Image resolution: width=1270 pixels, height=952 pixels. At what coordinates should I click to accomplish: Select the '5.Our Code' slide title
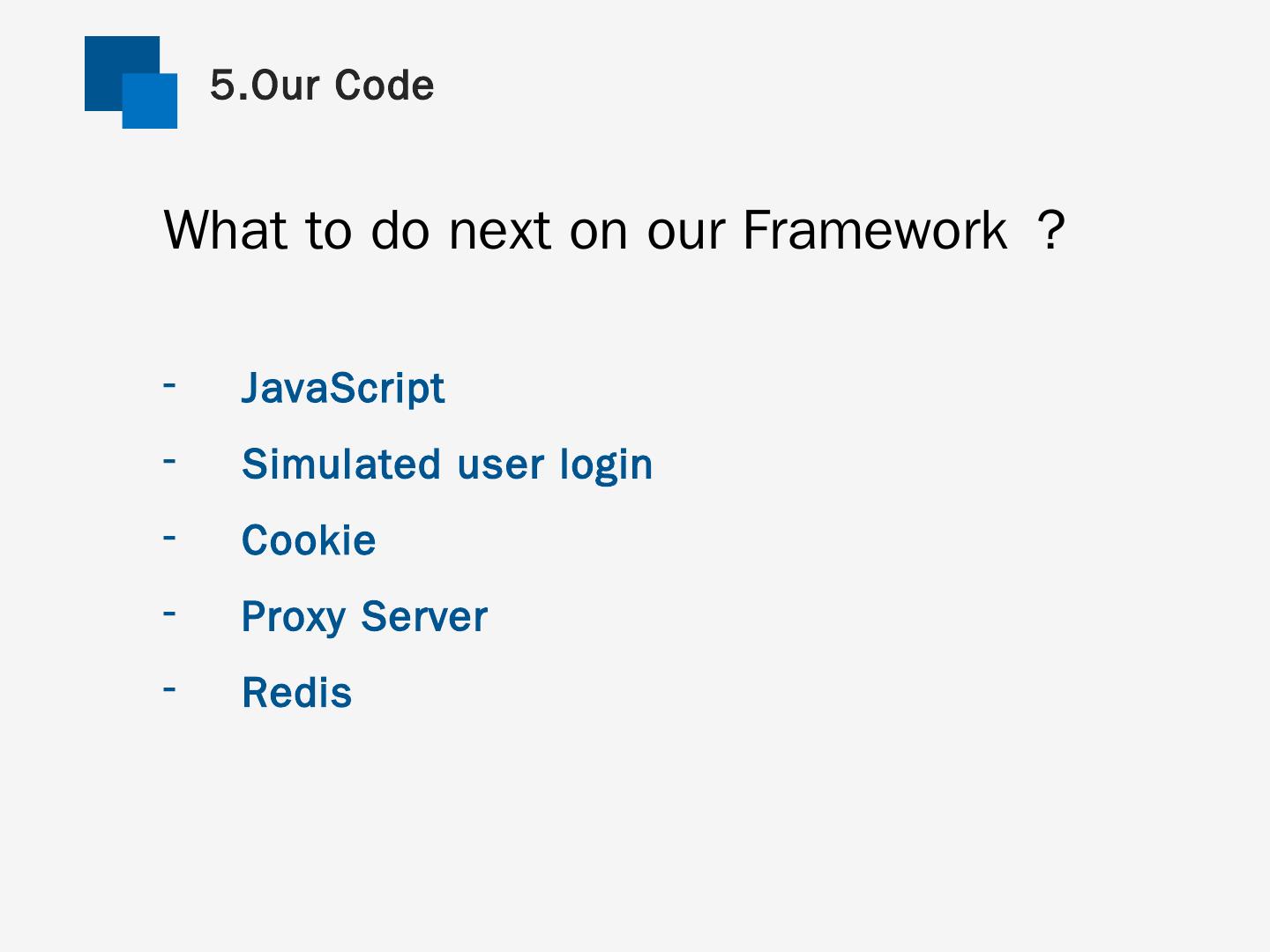(322, 86)
